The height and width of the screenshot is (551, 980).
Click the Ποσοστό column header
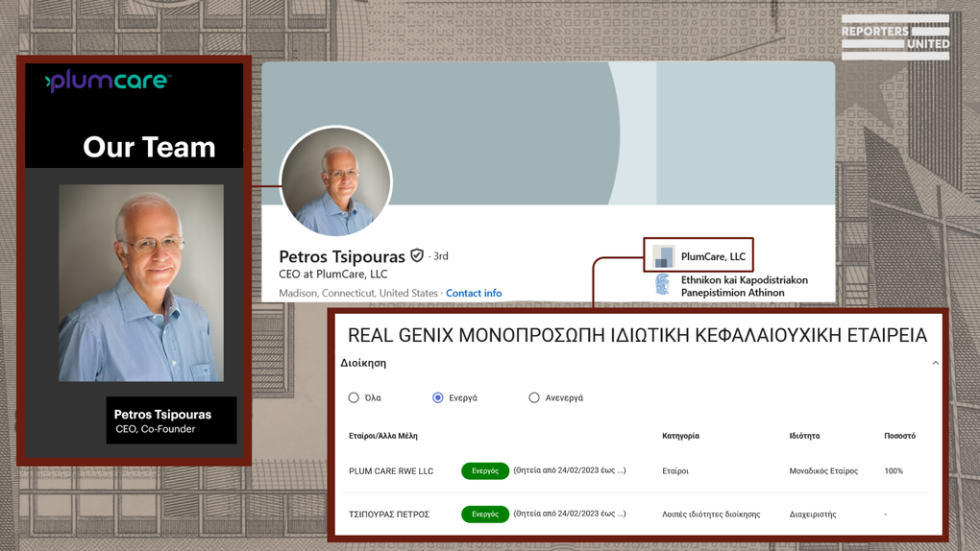coord(900,436)
